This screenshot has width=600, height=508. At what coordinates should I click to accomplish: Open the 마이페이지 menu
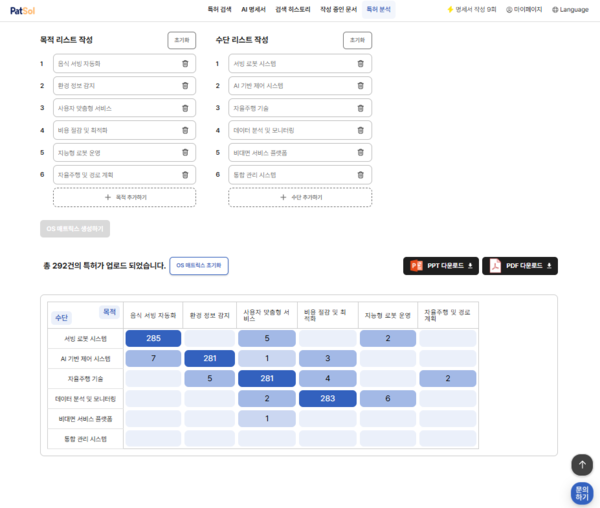[524, 9]
